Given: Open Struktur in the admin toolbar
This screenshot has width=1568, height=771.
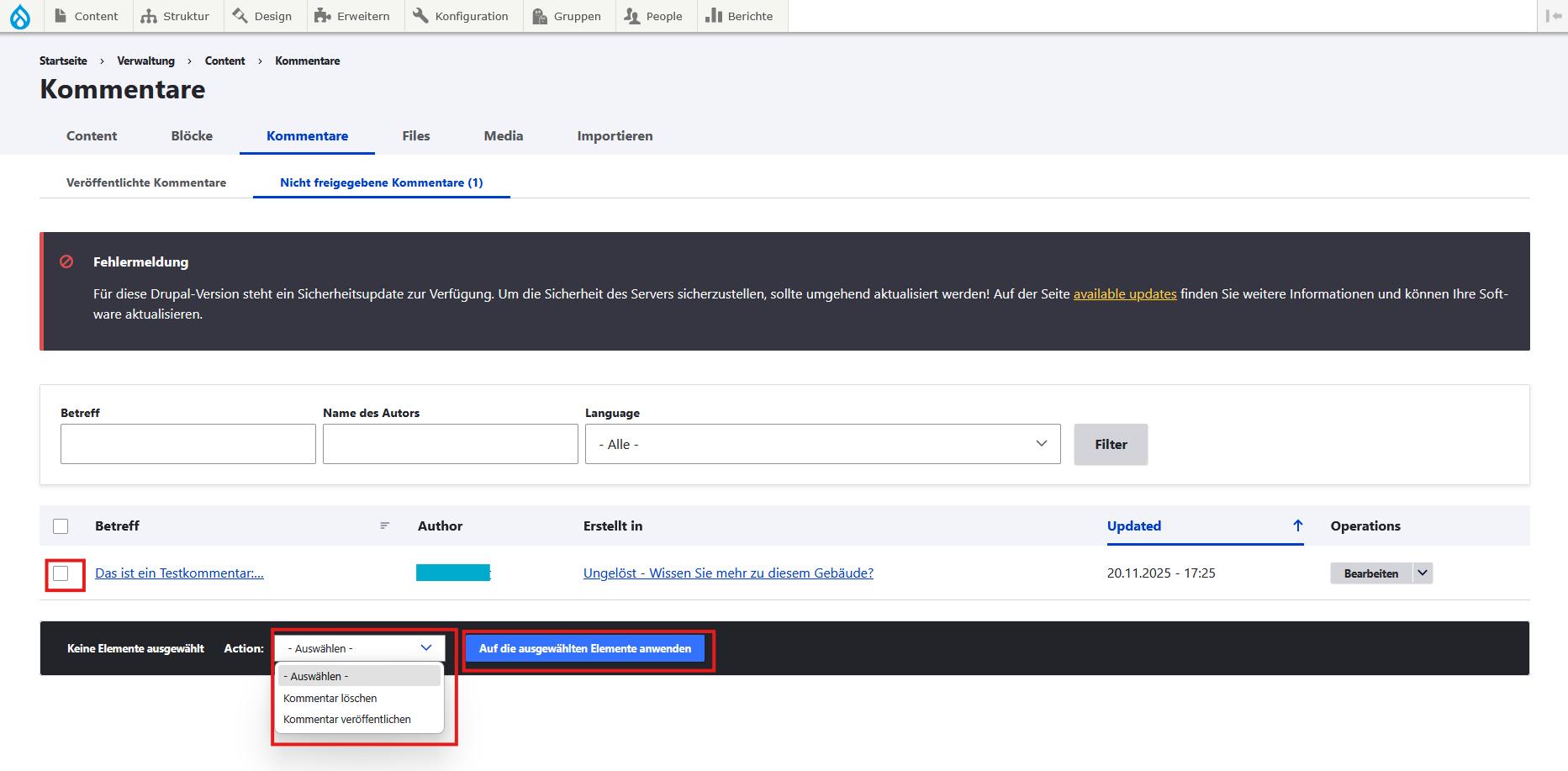Looking at the screenshot, I should click(x=175, y=16).
